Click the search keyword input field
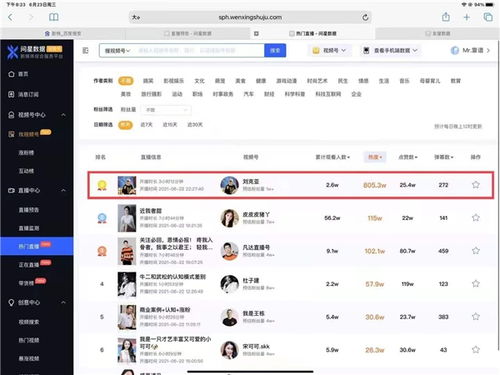This screenshot has width=500, height=375. tap(199, 50)
